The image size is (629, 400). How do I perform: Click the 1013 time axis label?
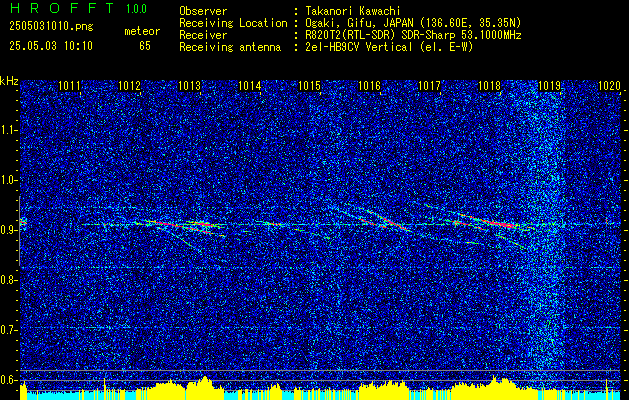(x=189, y=86)
